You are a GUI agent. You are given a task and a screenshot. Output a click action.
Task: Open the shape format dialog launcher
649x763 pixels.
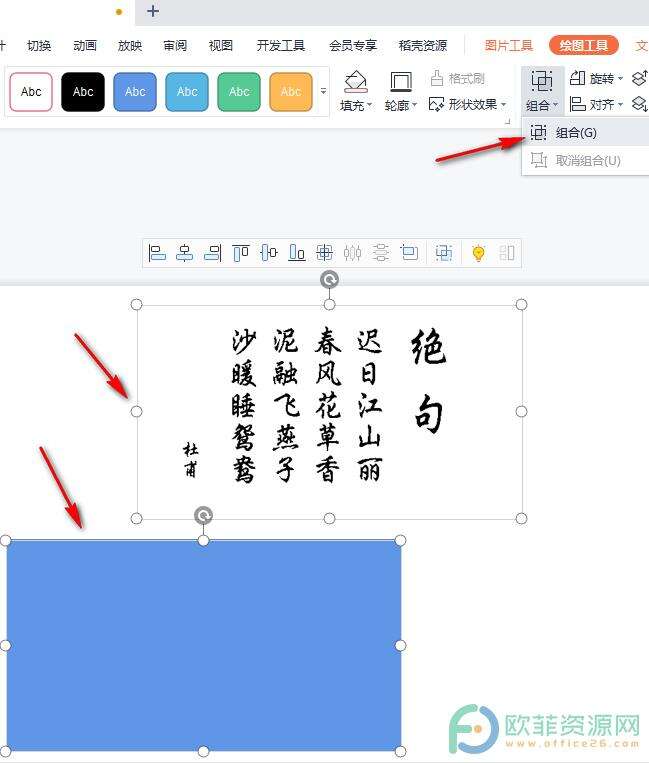[x=507, y=121]
